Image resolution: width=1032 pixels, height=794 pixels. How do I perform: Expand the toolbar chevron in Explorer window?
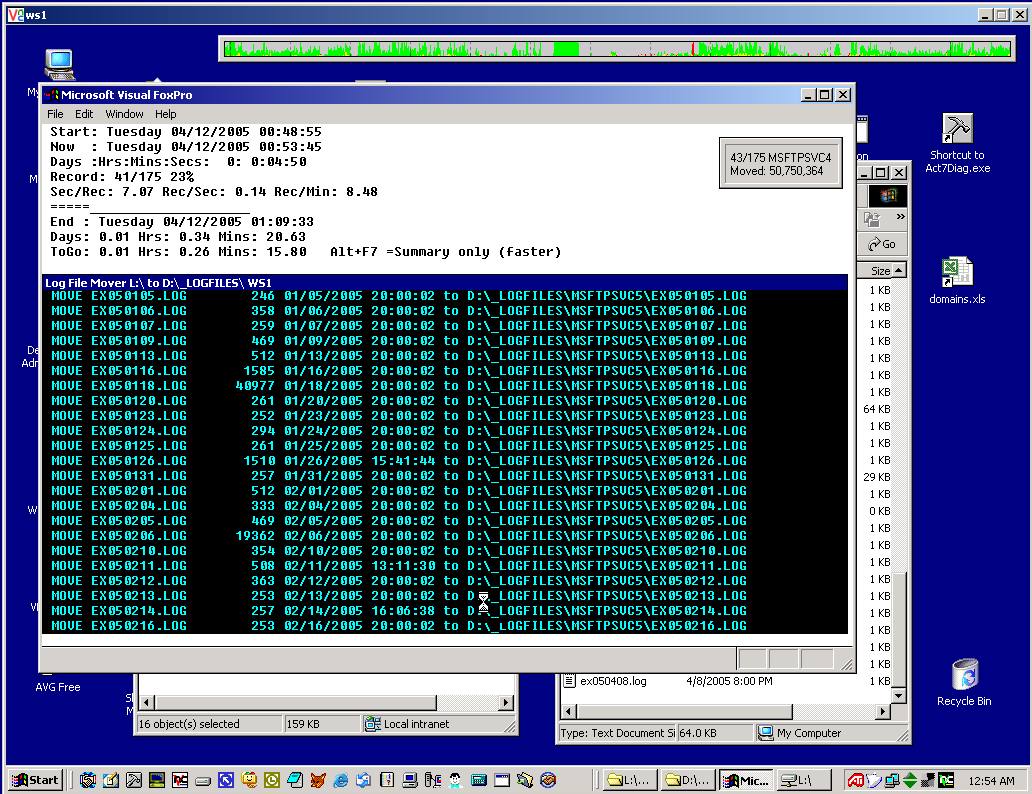(x=900, y=217)
